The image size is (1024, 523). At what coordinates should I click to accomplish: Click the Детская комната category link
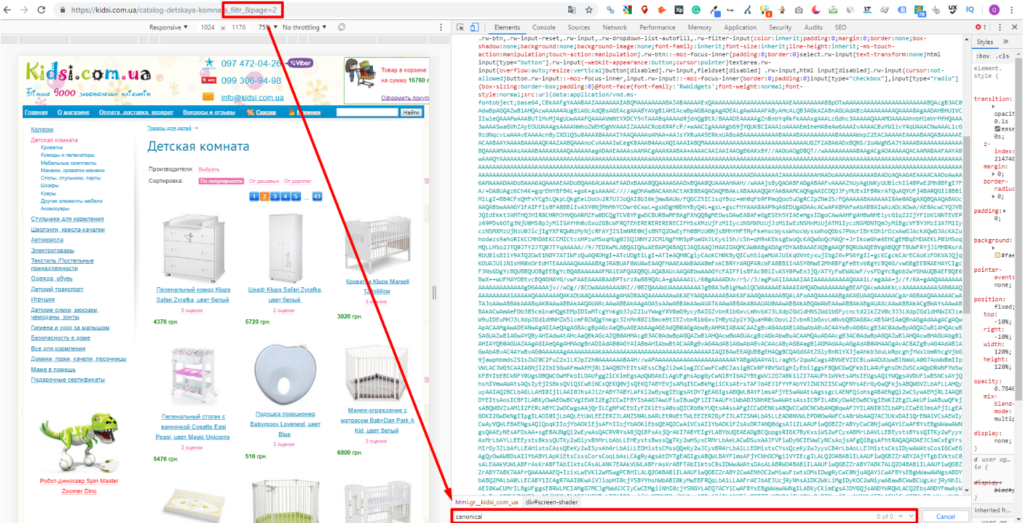pyautogui.click(x=53, y=141)
